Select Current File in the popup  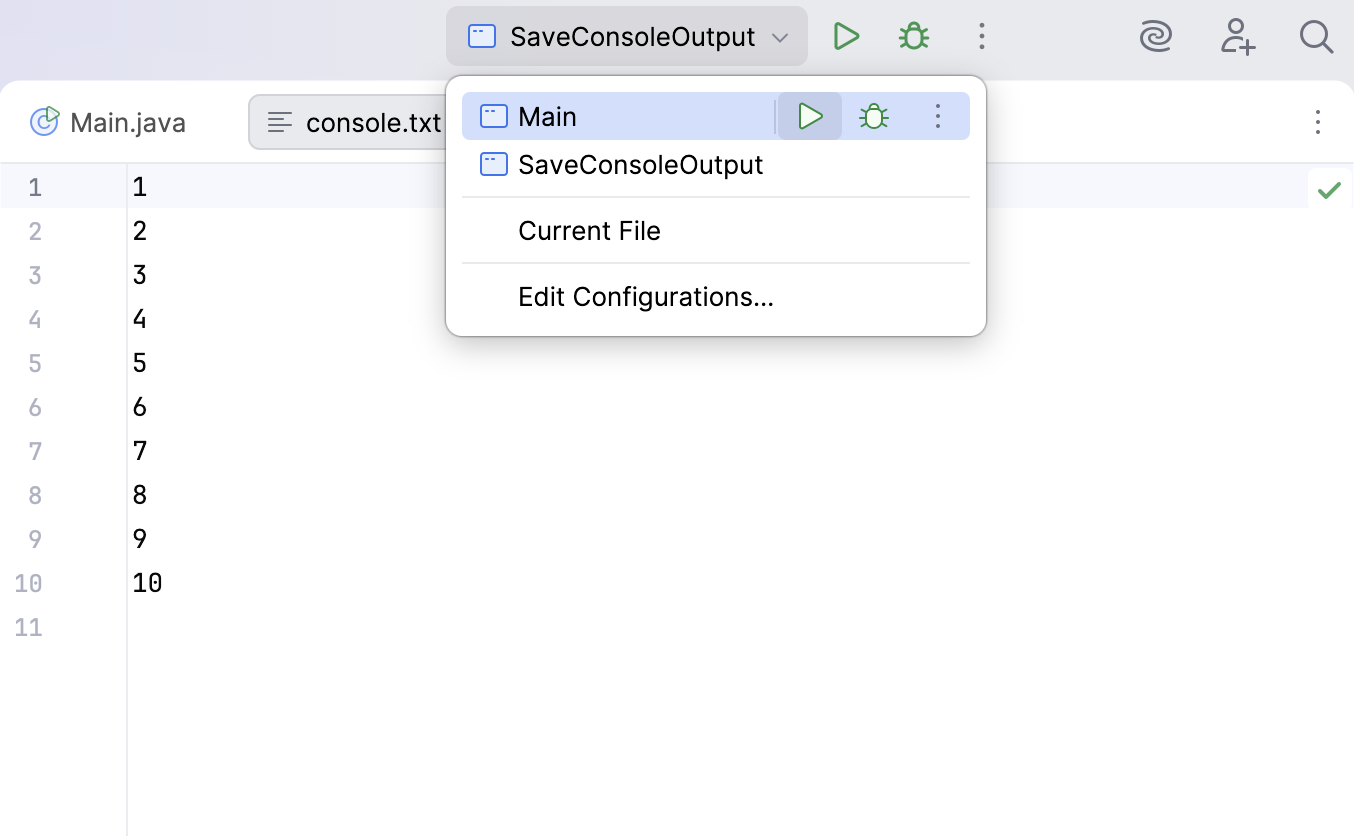point(589,230)
